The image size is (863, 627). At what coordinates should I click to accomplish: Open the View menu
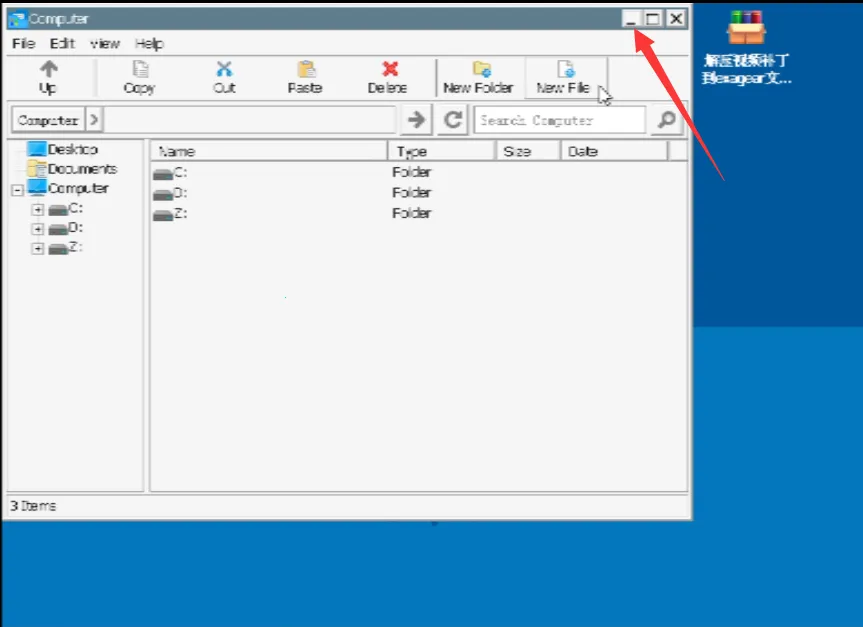[x=105, y=44]
